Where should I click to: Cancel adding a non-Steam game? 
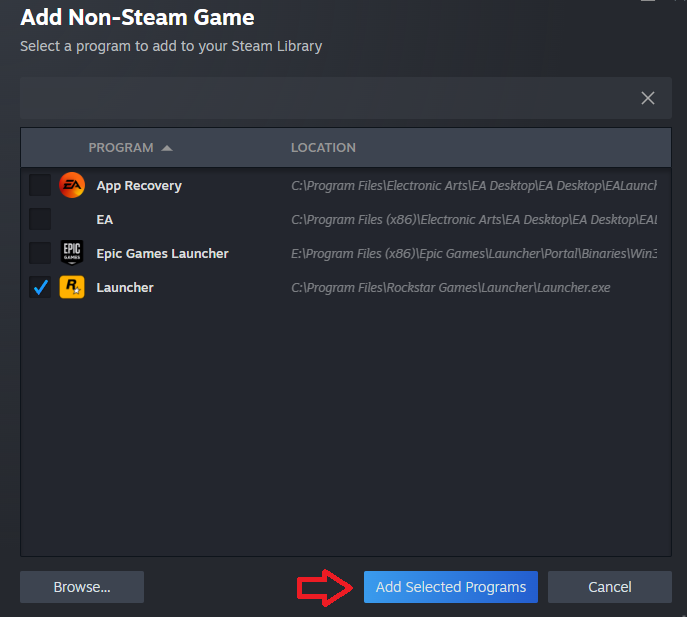(x=610, y=587)
